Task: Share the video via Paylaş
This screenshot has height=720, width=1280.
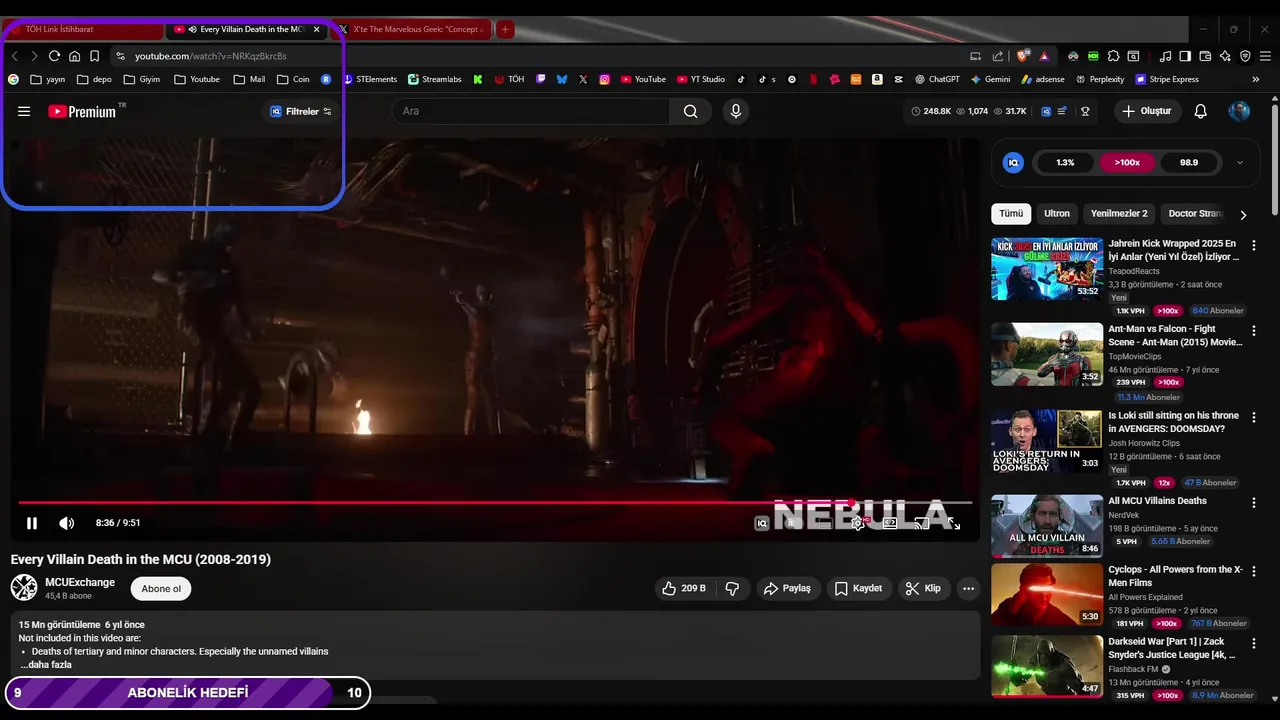Action: pos(787,588)
